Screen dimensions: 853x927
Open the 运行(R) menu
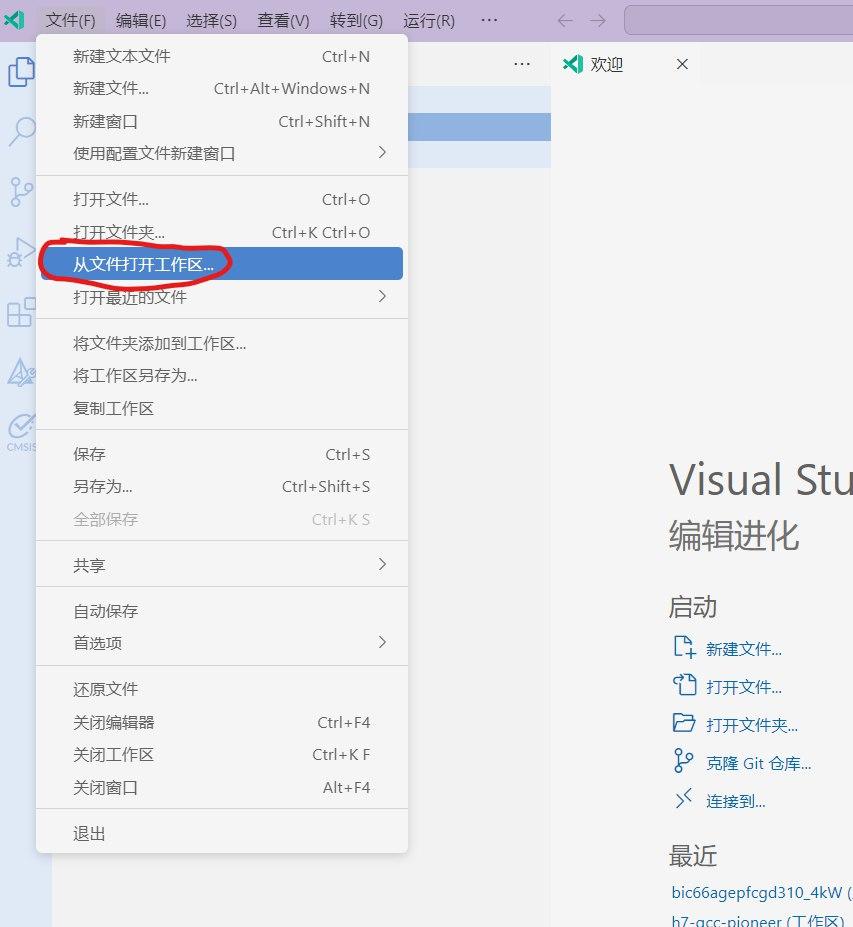tap(429, 21)
